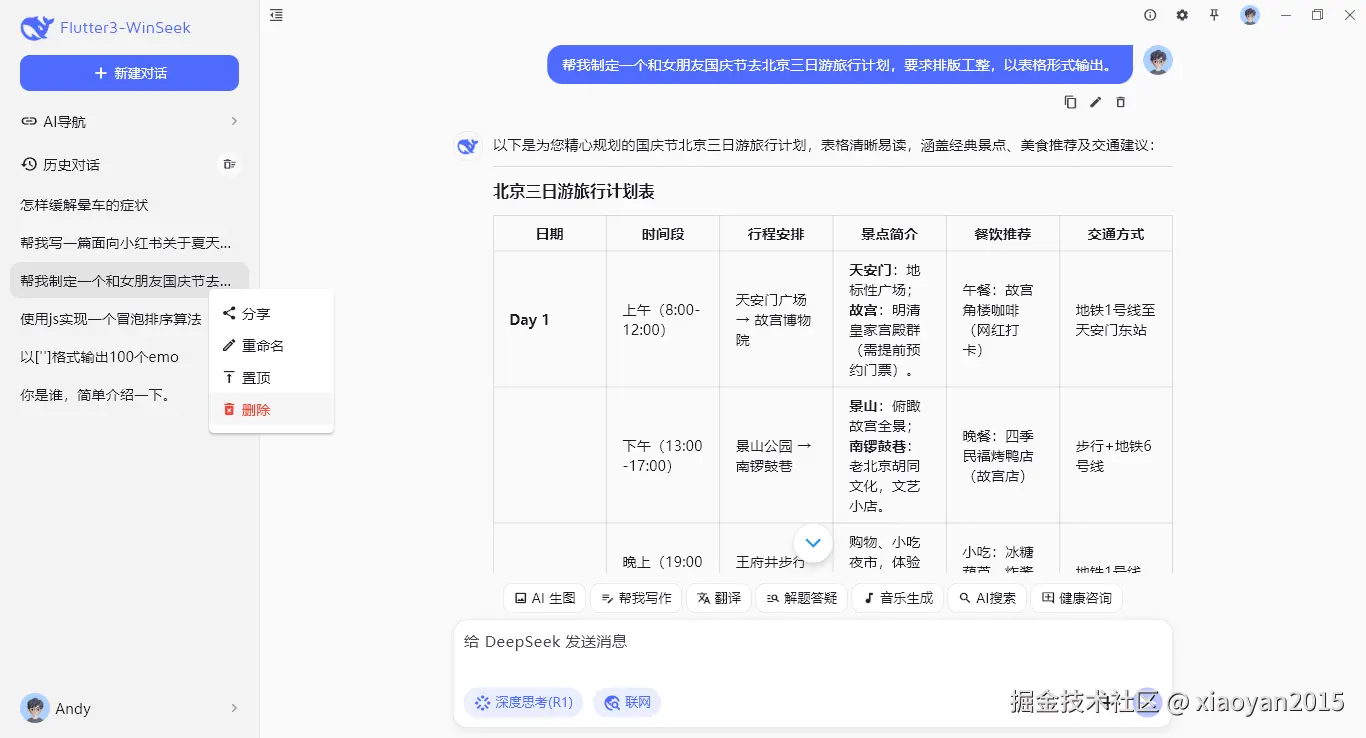
Task: Expand the travel table with the blue chevron
Action: [x=813, y=542]
